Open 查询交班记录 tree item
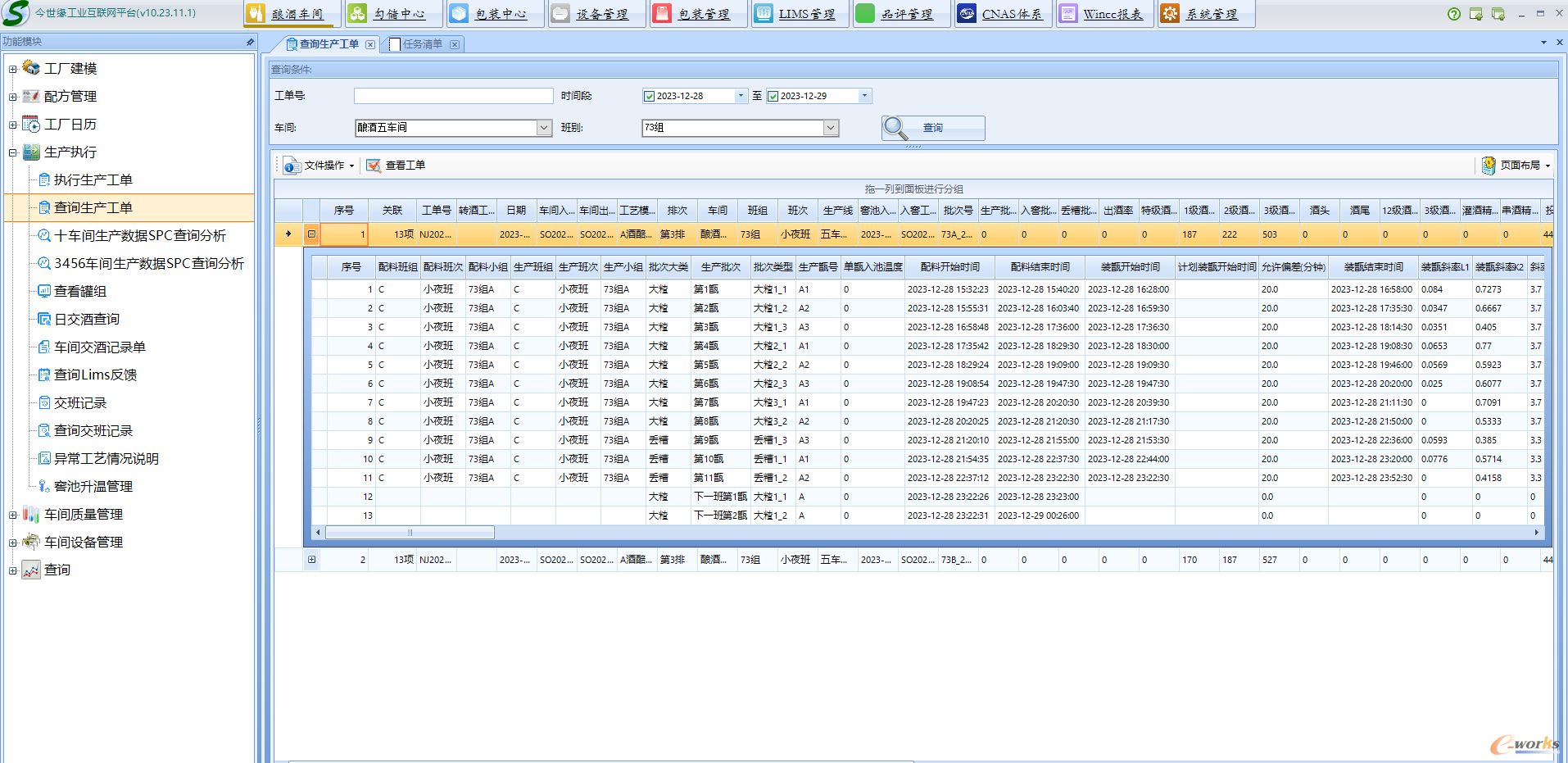This screenshot has width=1568, height=763. 93,431
